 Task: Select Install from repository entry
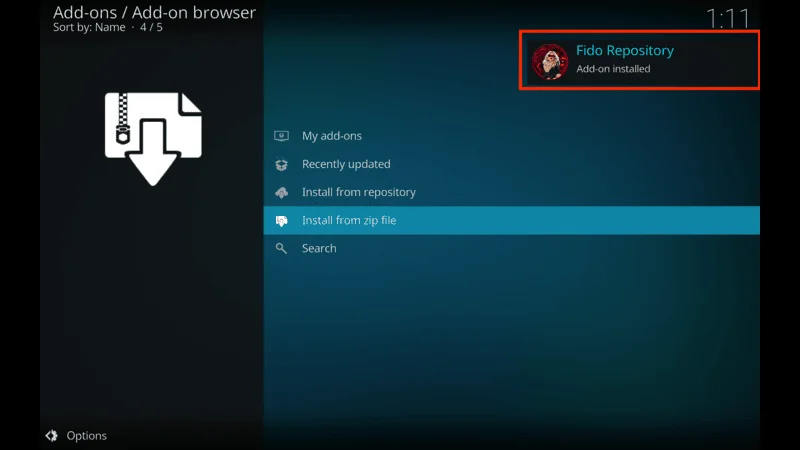[511, 192]
